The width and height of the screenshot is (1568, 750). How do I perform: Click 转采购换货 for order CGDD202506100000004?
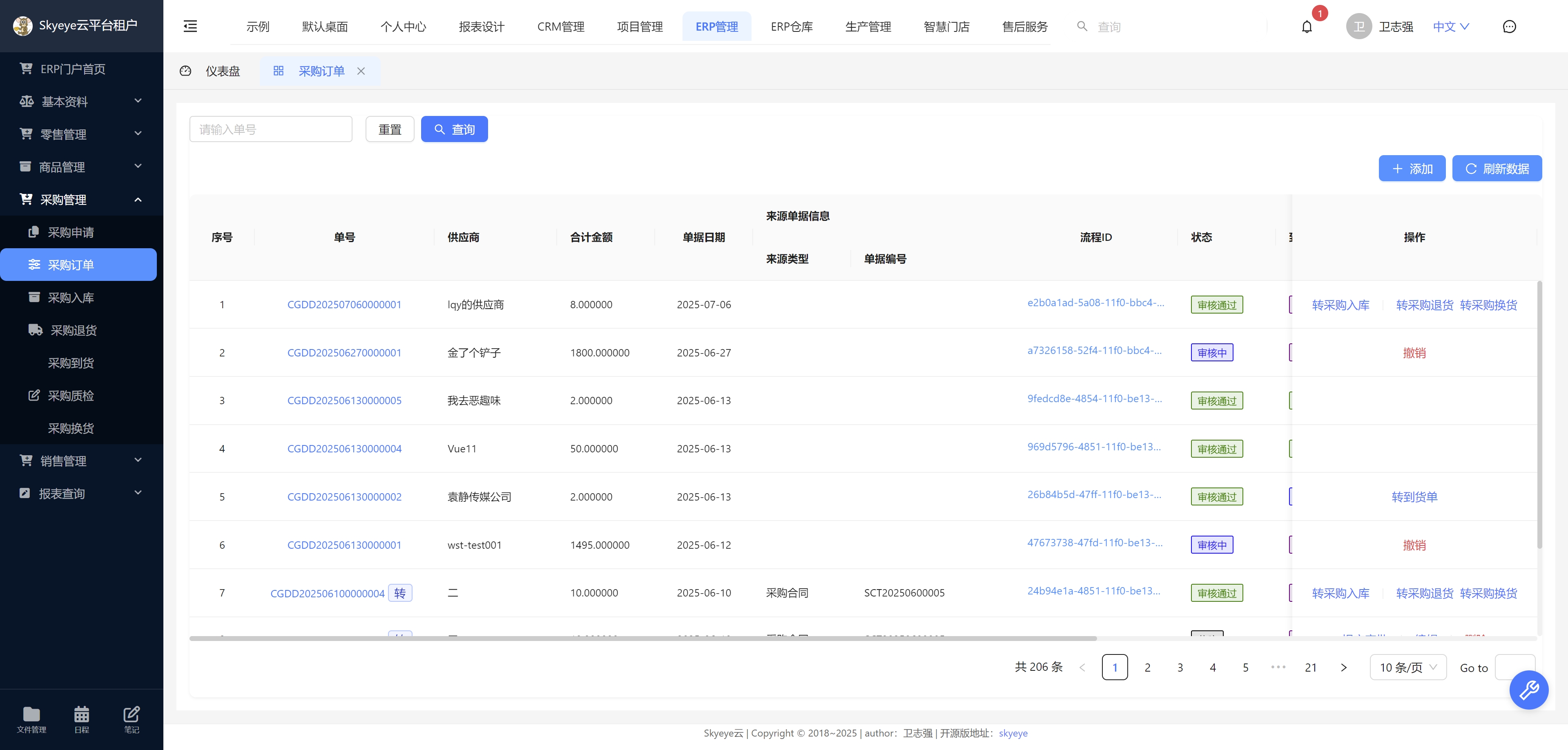1488,593
